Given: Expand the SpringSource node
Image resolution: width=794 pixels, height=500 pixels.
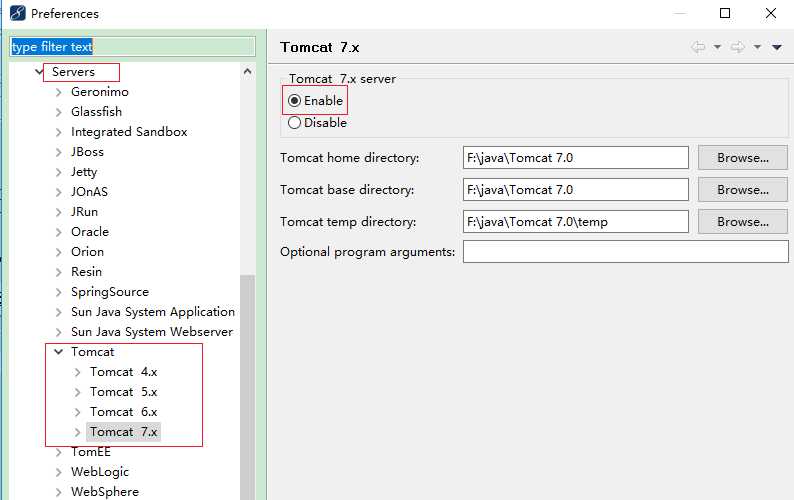Looking at the screenshot, I should 59,292.
